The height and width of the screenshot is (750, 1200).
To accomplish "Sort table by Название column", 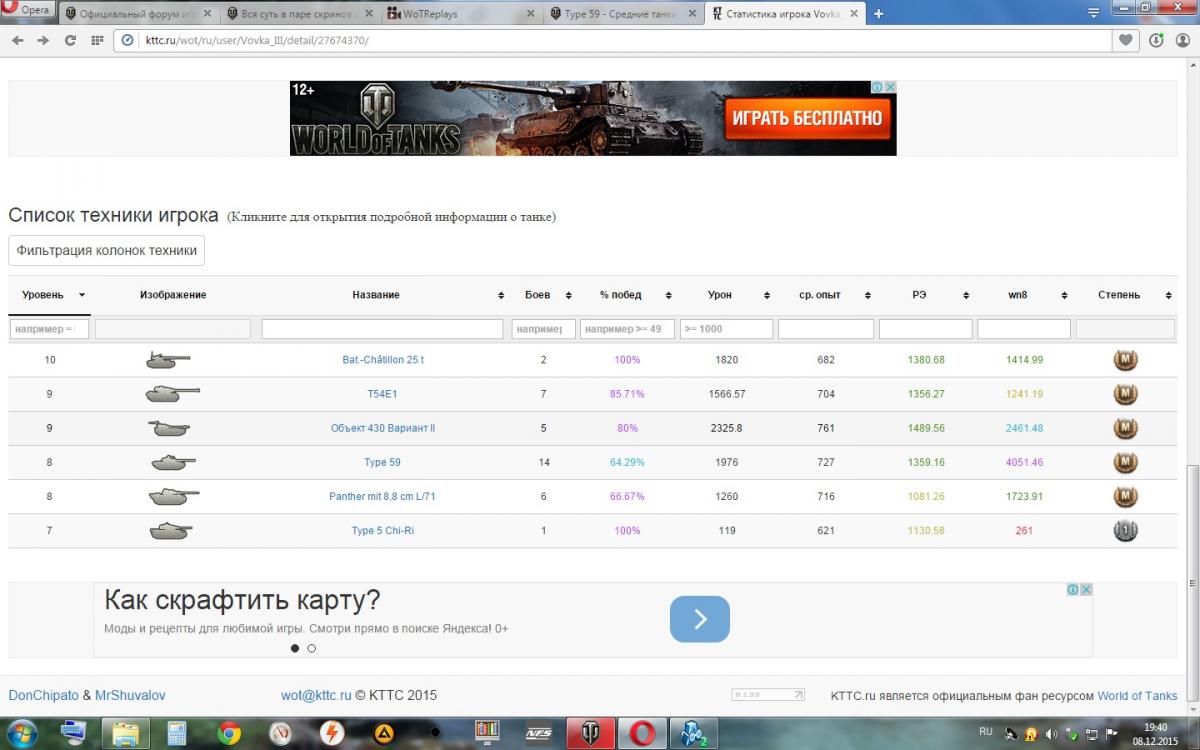I will tap(383, 295).
